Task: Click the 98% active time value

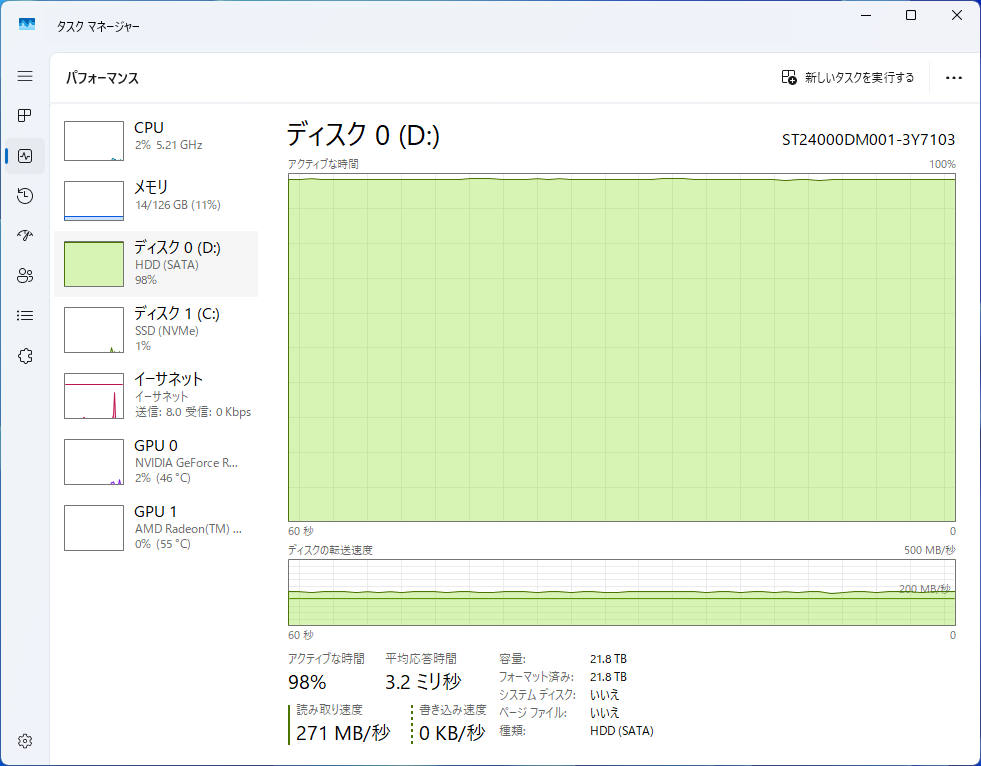Action: click(307, 682)
